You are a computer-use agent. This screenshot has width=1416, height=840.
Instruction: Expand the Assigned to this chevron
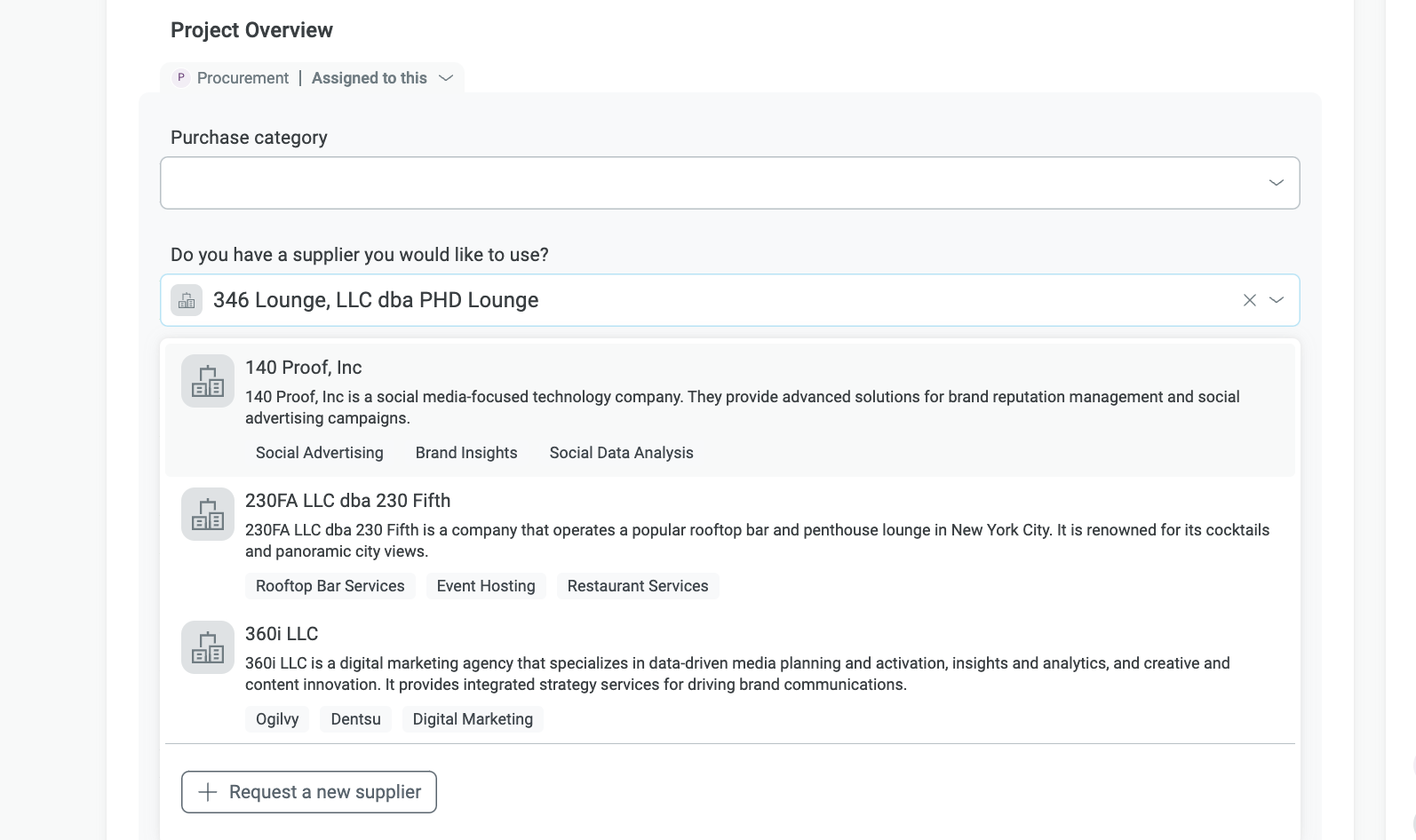click(x=446, y=78)
